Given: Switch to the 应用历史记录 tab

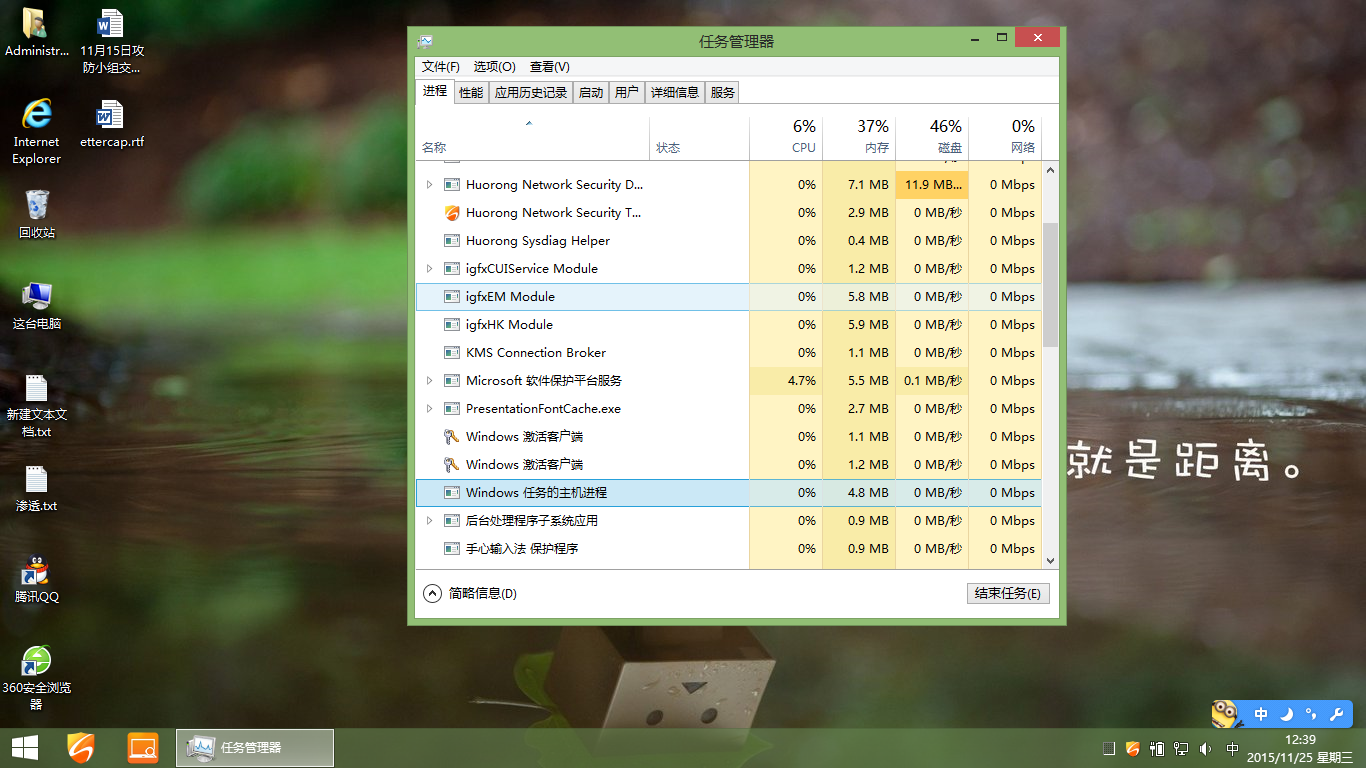Looking at the screenshot, I should click(531, 93).
